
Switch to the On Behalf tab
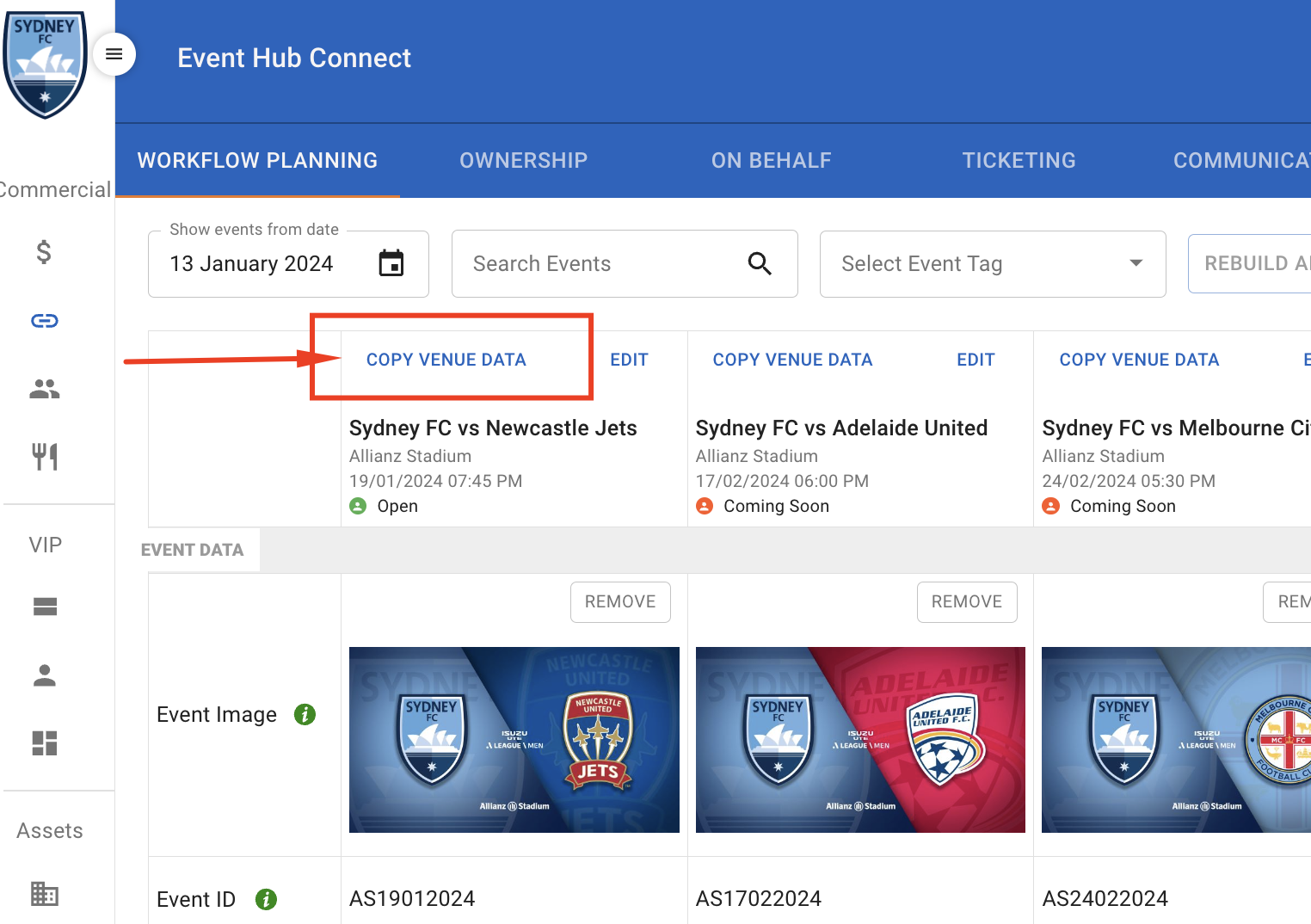pyautogui.click(x=771, y=161)
